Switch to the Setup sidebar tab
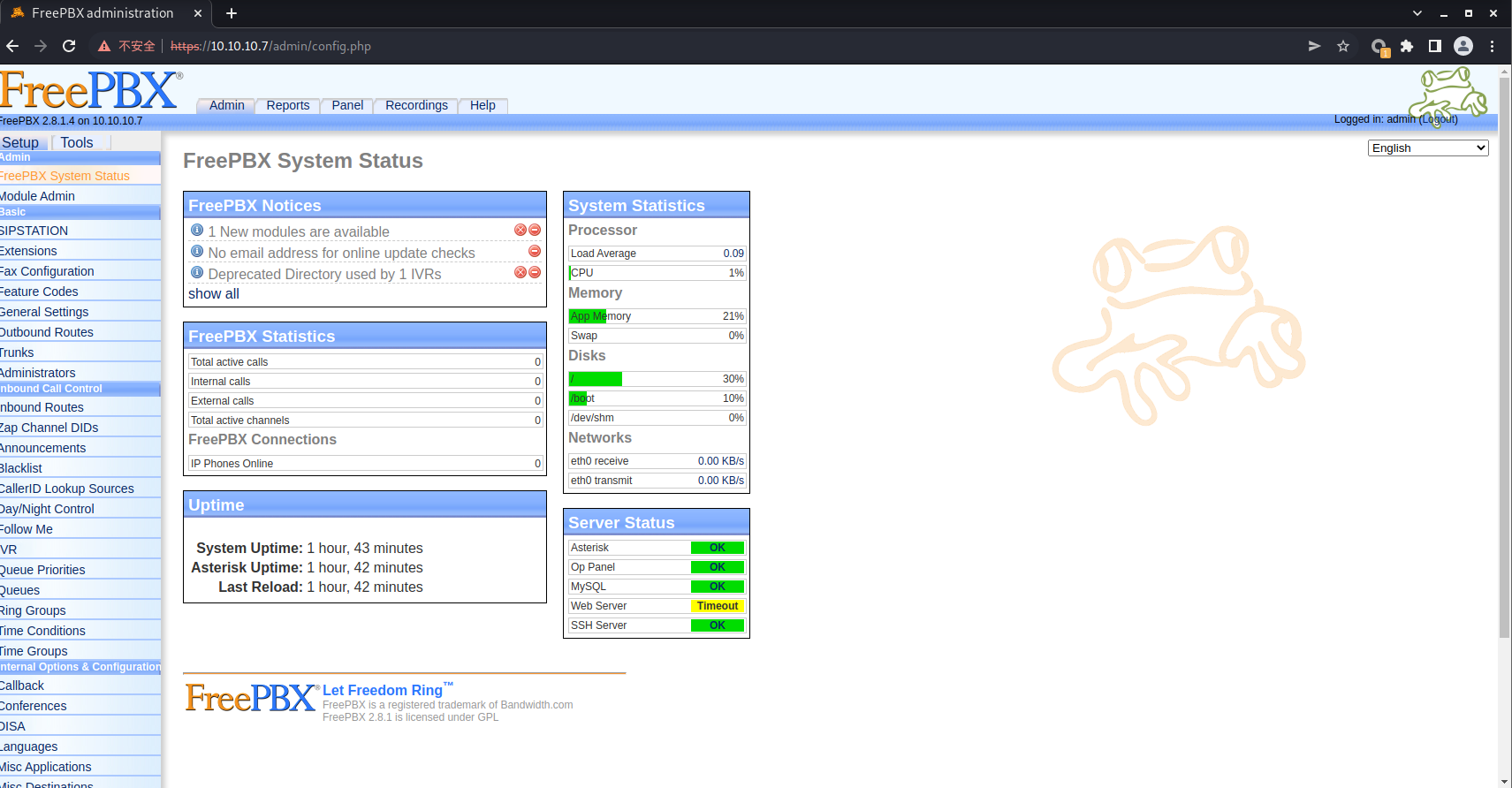 point(20,142)
